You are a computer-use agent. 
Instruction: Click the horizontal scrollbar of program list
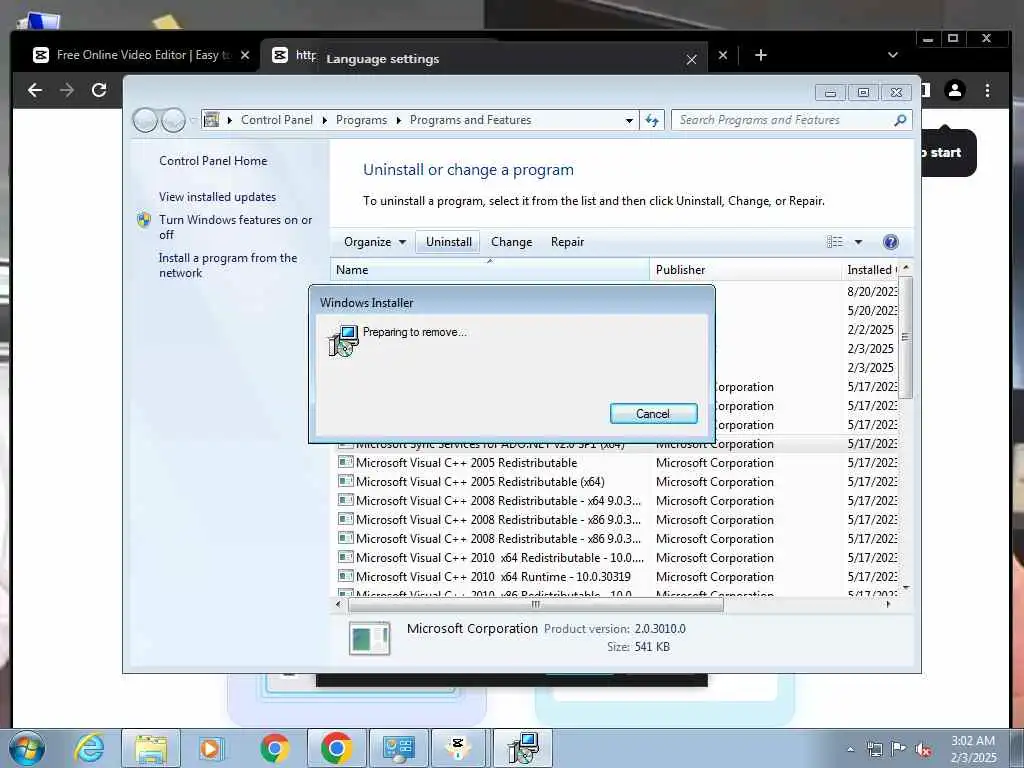point(536,605)
